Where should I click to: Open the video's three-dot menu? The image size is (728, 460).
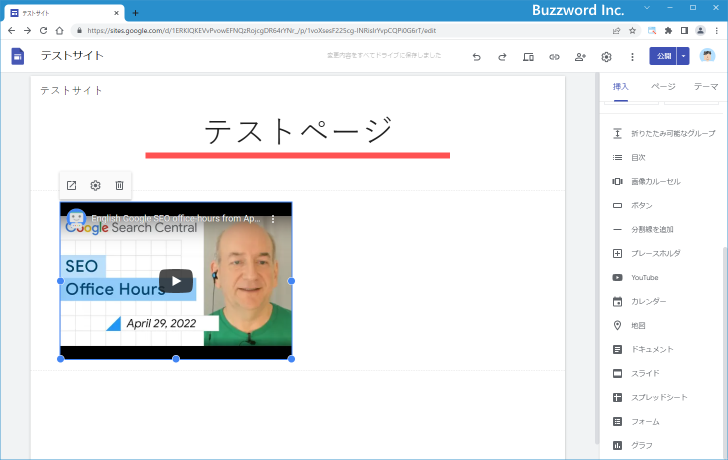273,219
